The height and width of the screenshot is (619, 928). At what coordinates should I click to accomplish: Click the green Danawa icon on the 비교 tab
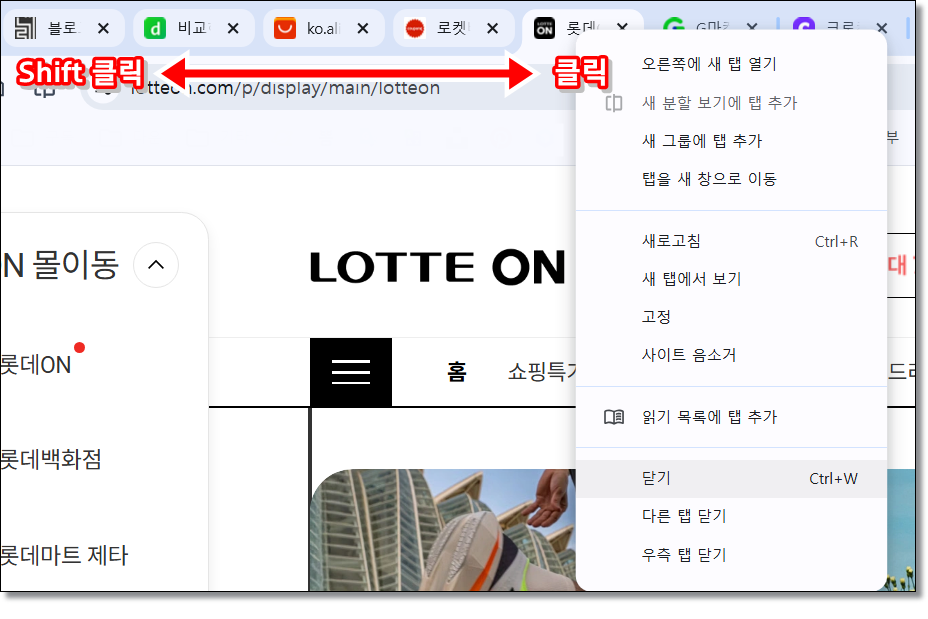[x=155, y=27]
